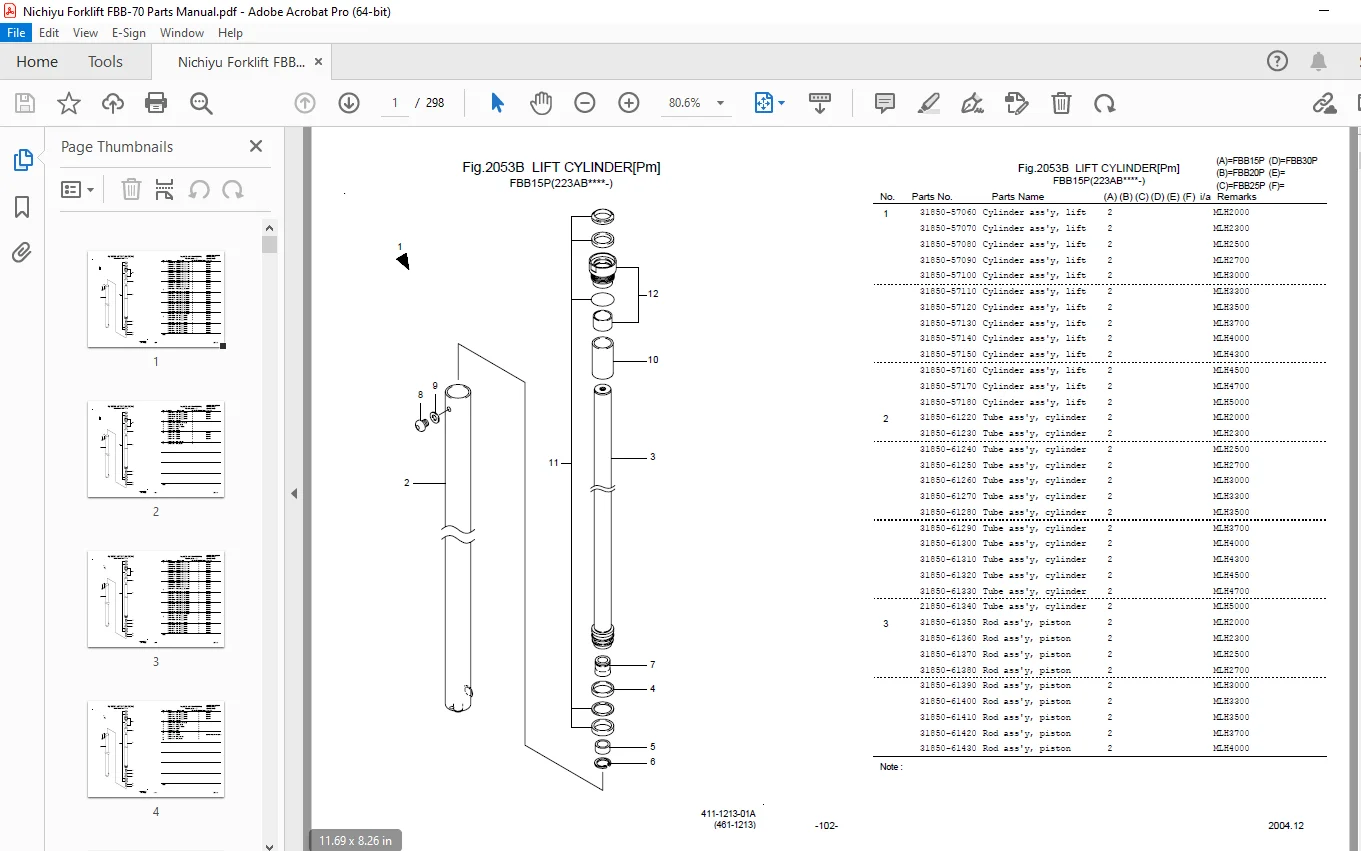Open the page fit options dropdown

click(x=769, y=103)
